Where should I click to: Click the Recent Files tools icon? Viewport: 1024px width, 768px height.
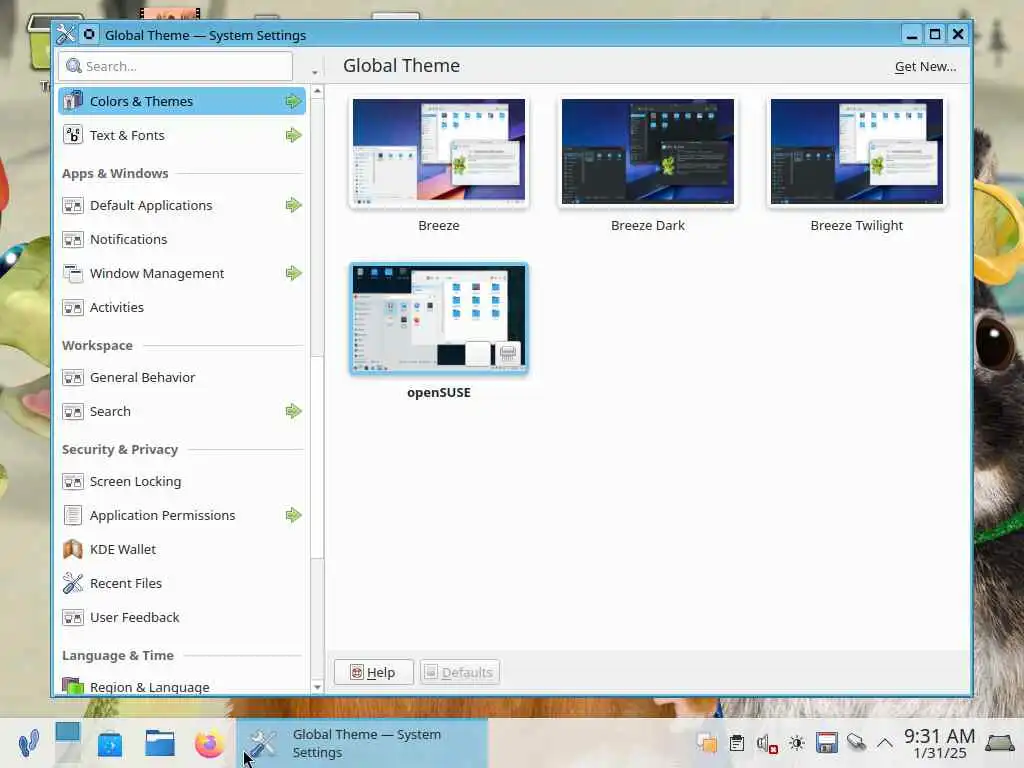[x=72, y=583]
